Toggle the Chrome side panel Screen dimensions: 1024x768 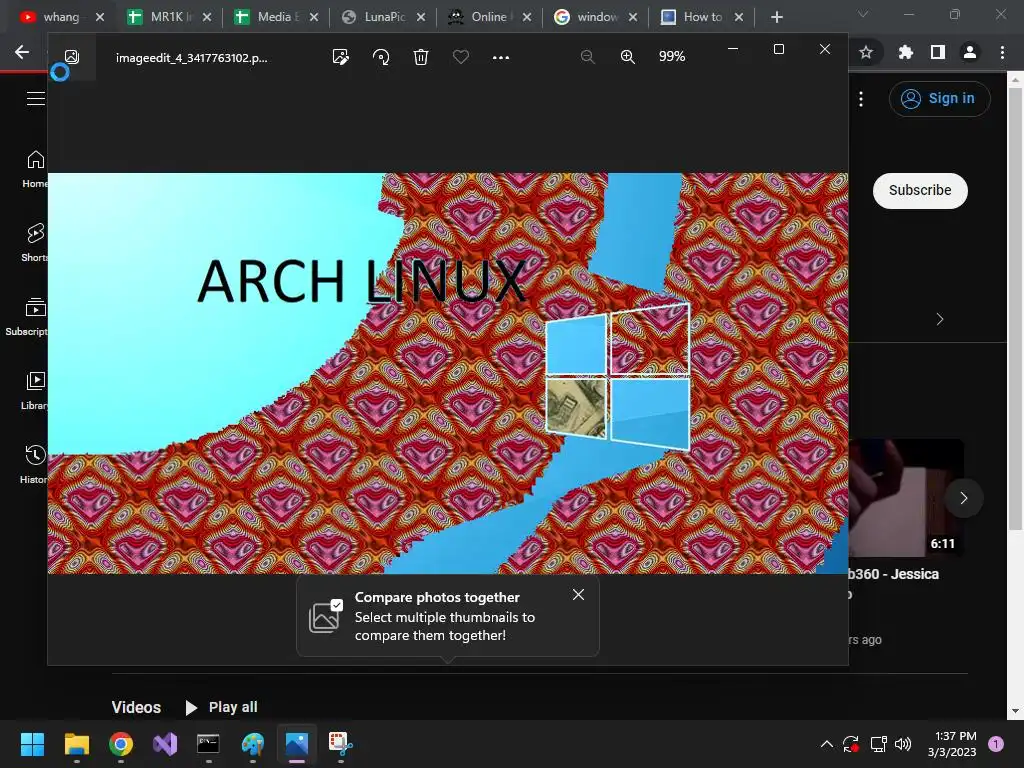pyautogui.click(x=938, y=52)
